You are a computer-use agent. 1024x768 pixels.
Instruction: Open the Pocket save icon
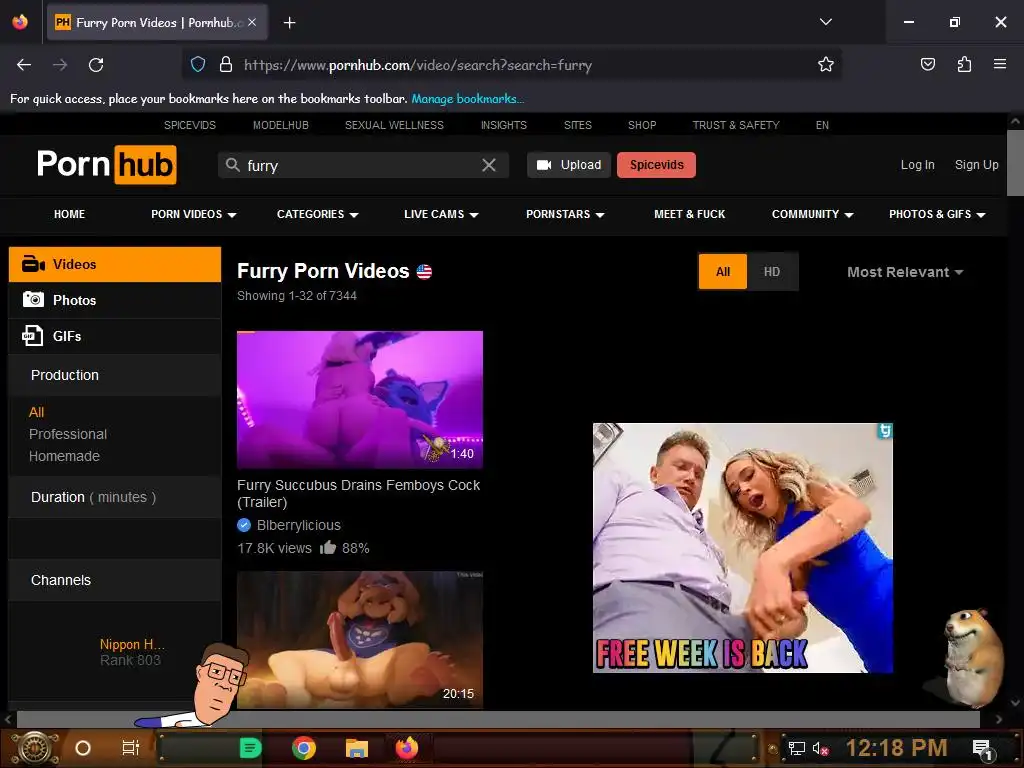tap(927, 64)
